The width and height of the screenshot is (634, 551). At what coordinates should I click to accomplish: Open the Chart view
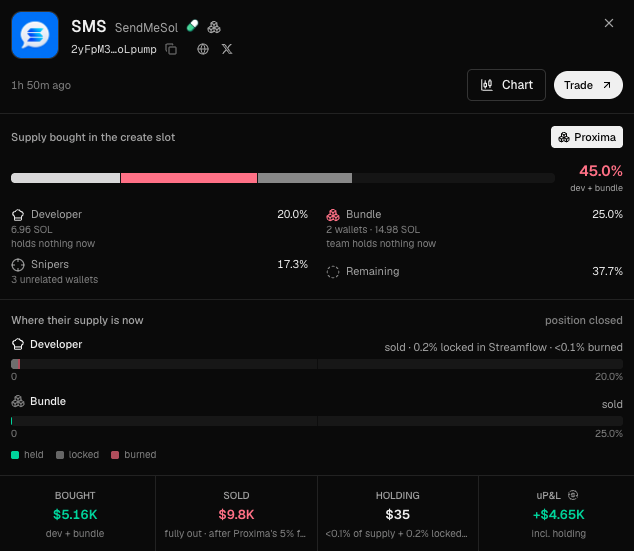(x=506, y=85)
